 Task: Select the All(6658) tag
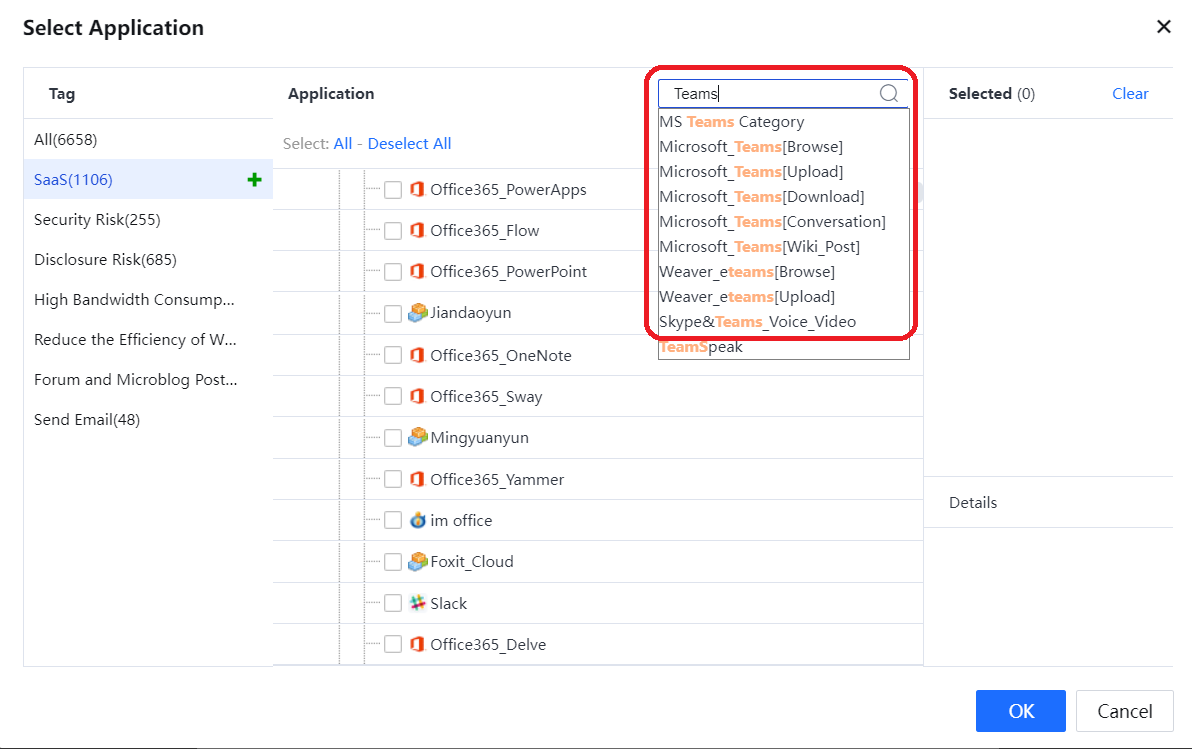[148, 139]
